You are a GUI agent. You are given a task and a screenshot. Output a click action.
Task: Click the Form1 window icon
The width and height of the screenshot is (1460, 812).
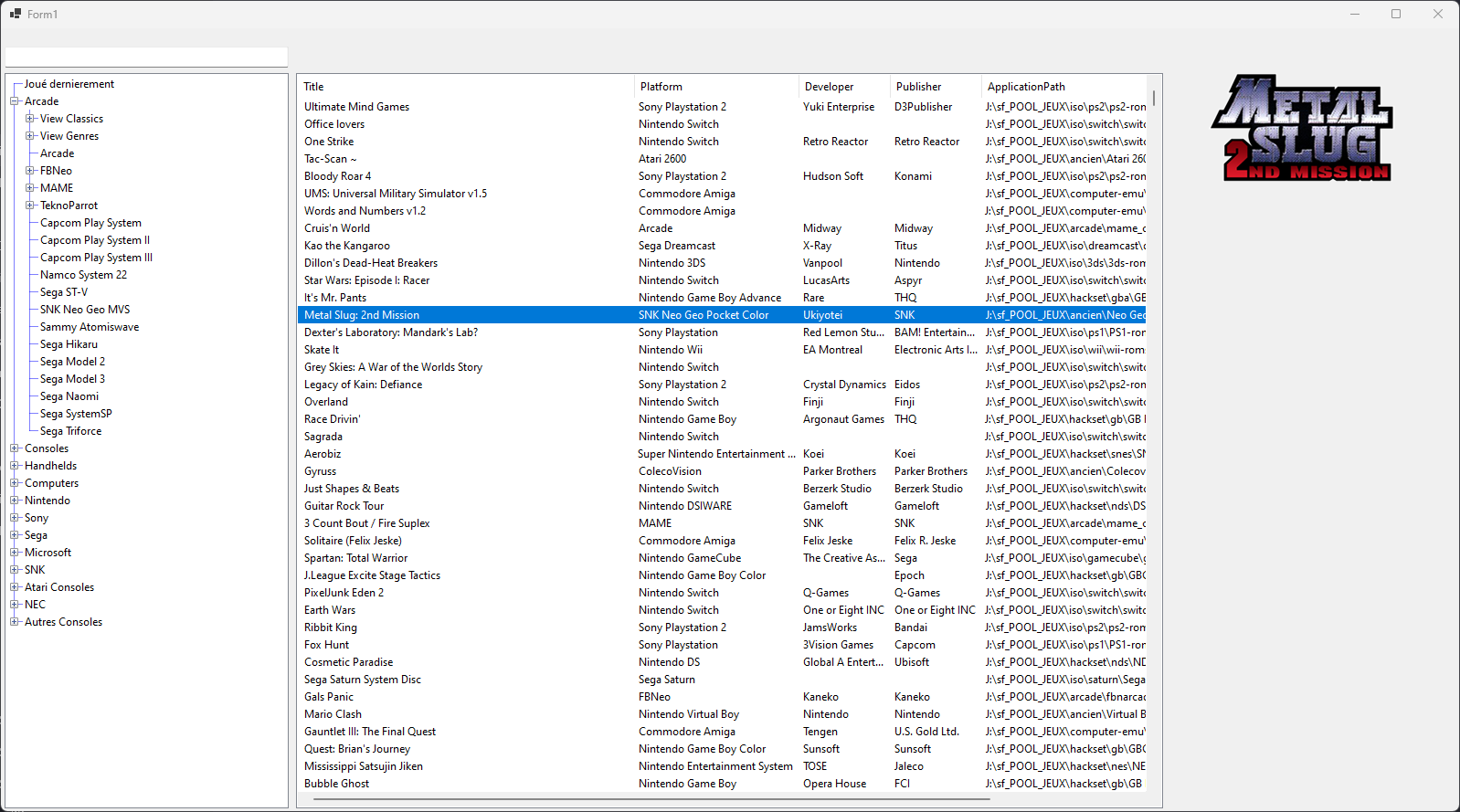click(15, 14)
